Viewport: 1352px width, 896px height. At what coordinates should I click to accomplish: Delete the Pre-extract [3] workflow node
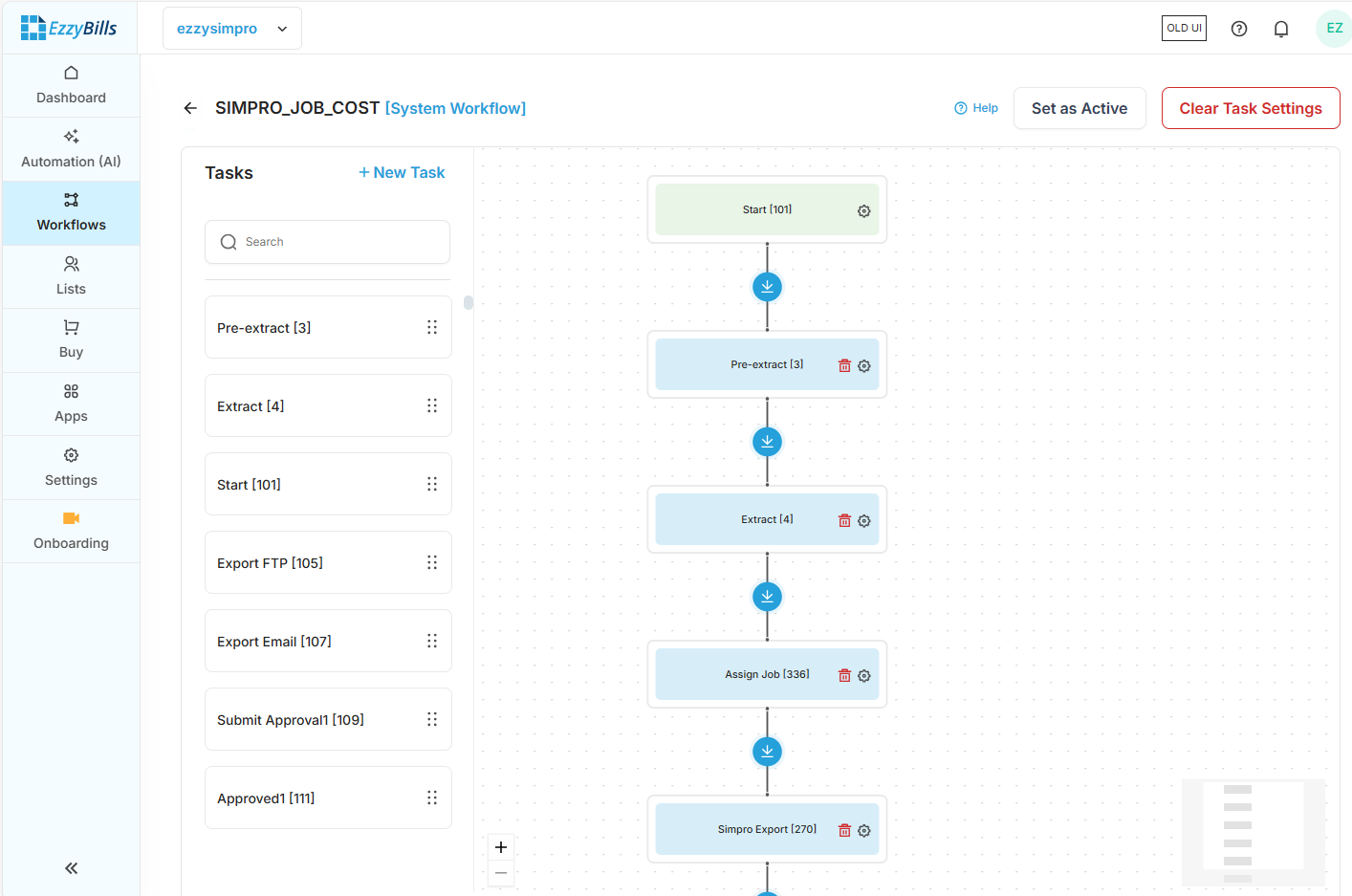844,366
